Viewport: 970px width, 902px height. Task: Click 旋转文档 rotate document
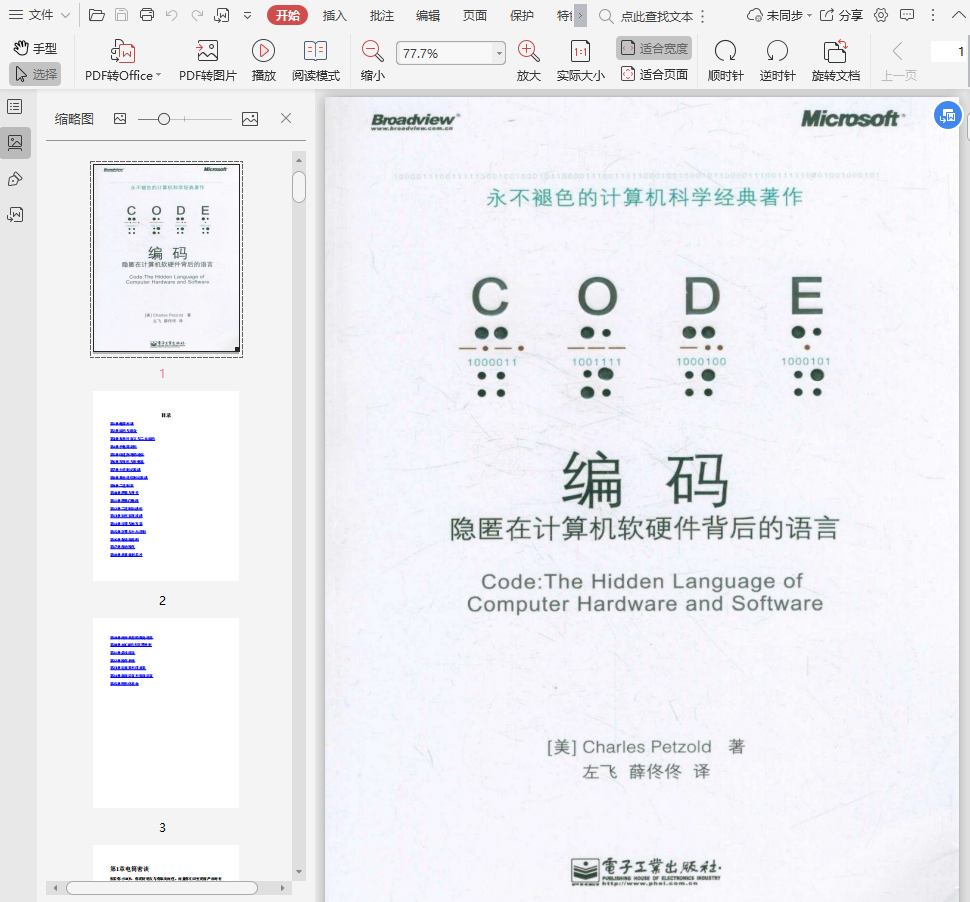coord(836,61)
